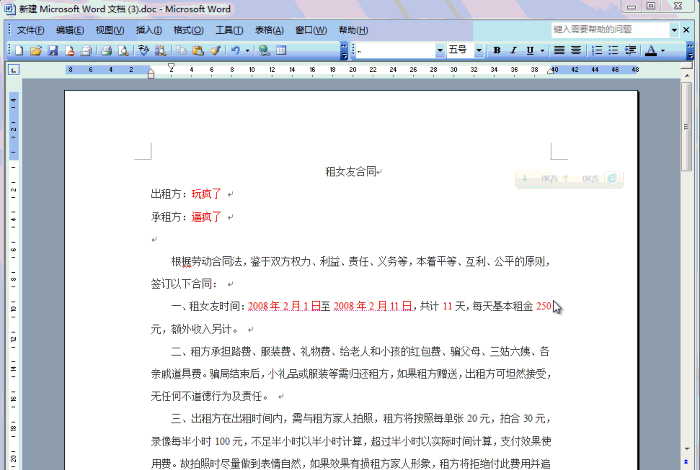Click the increase indent icon
The width and height of the screenshot is (700, 470).
(630, 50)
